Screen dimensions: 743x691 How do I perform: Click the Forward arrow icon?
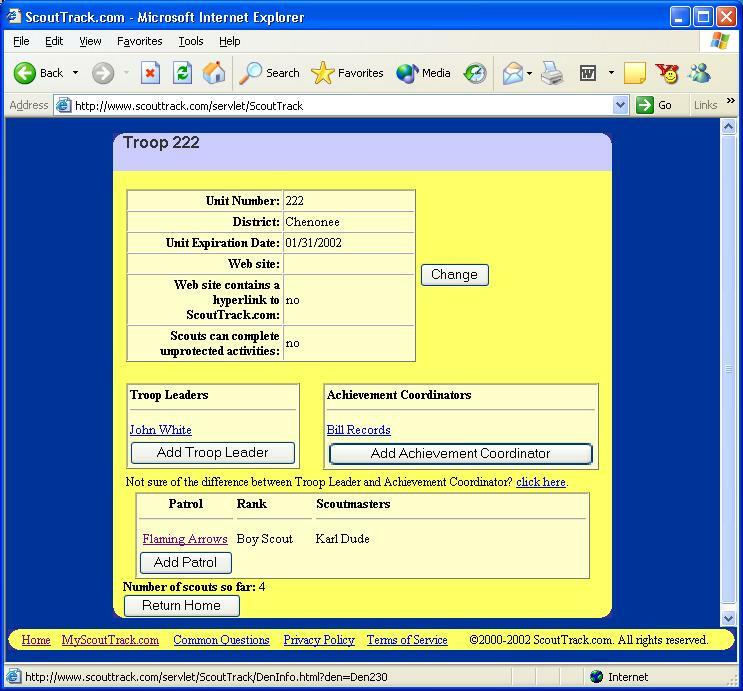(103, 73)
